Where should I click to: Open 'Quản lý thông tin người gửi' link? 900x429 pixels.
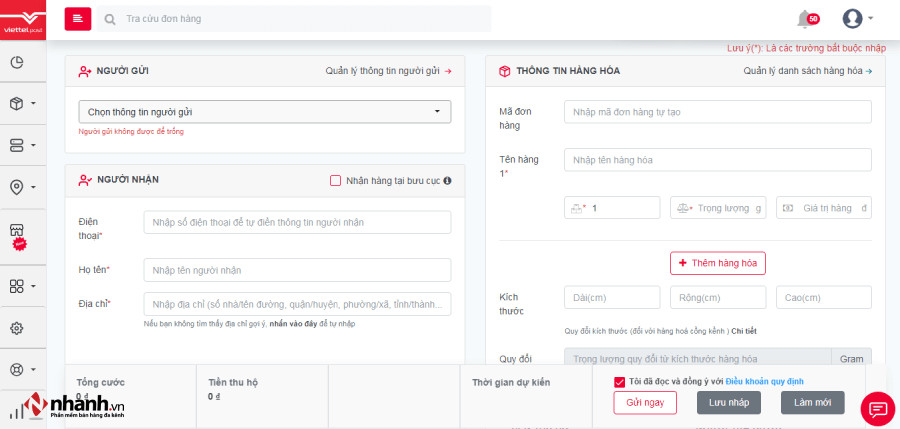388,71
